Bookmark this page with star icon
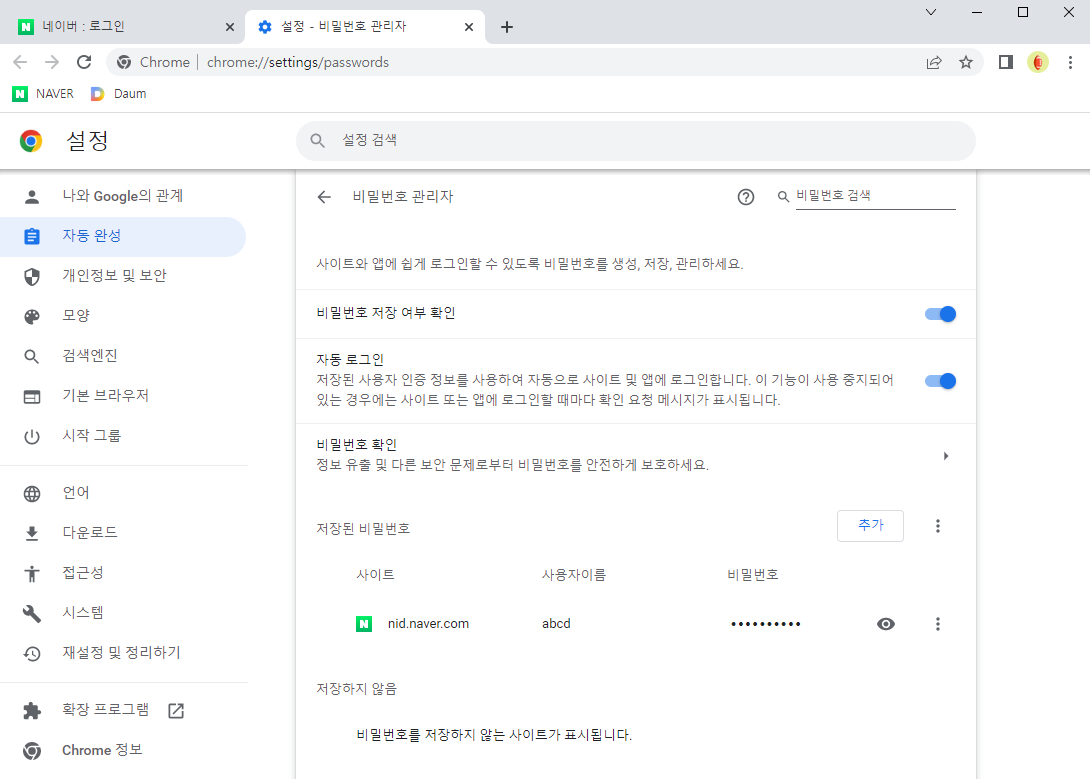Screen dimensions: 1090x779 tap(966, 63)
